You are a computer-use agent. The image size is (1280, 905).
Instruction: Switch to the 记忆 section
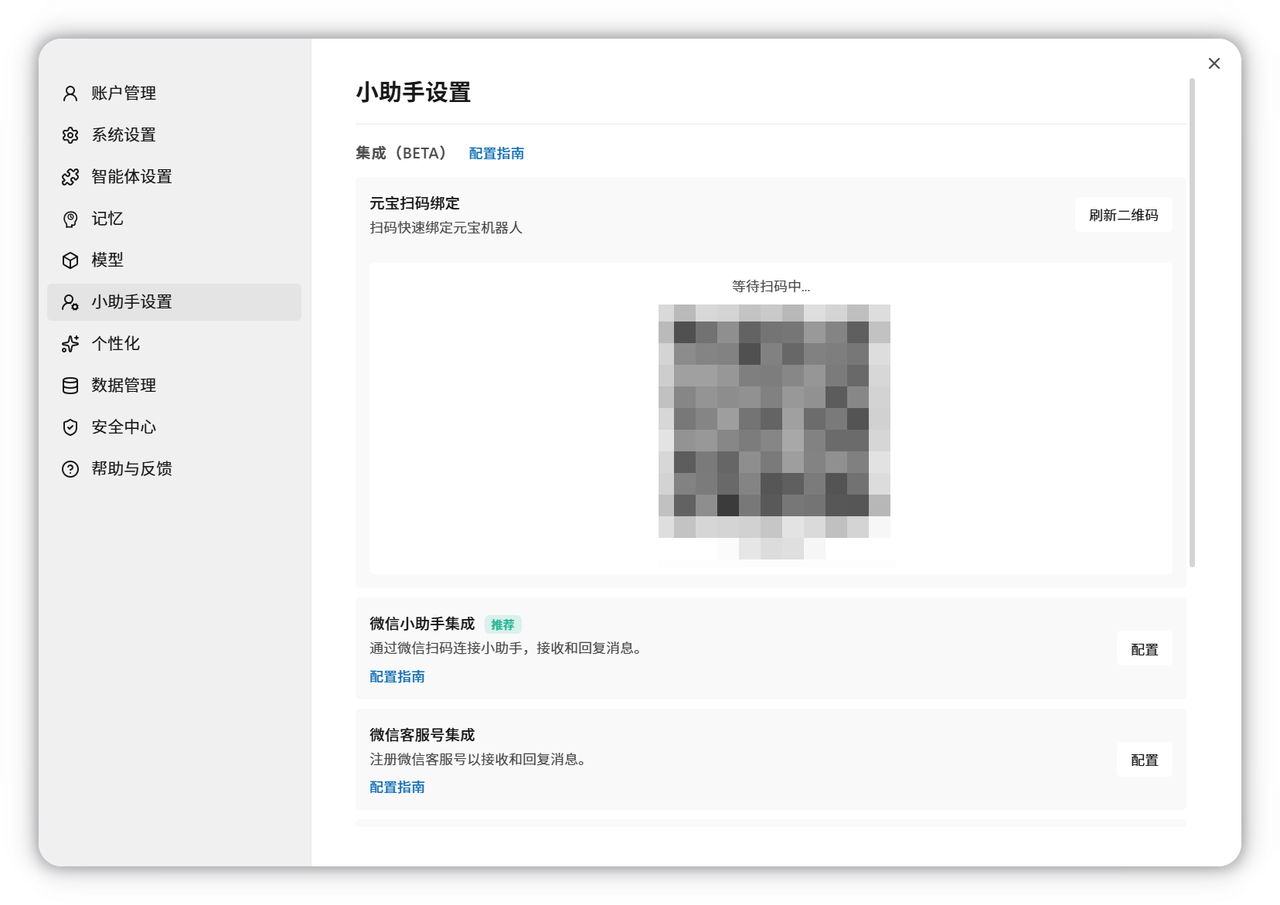[x=174, y=219]
